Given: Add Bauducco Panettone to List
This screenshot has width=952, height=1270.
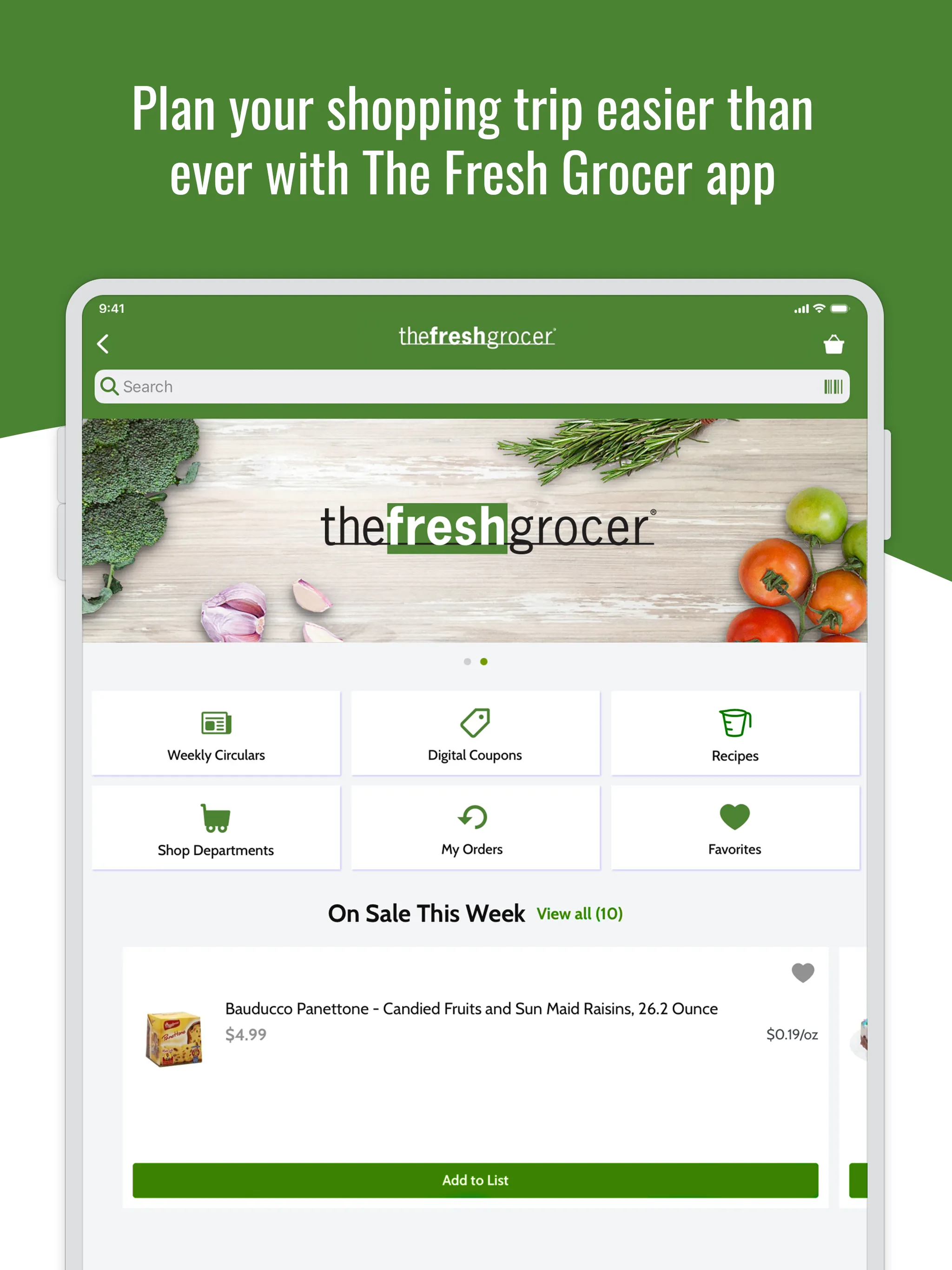Looking at the screenshot, I should click(x=475, y=1152).
